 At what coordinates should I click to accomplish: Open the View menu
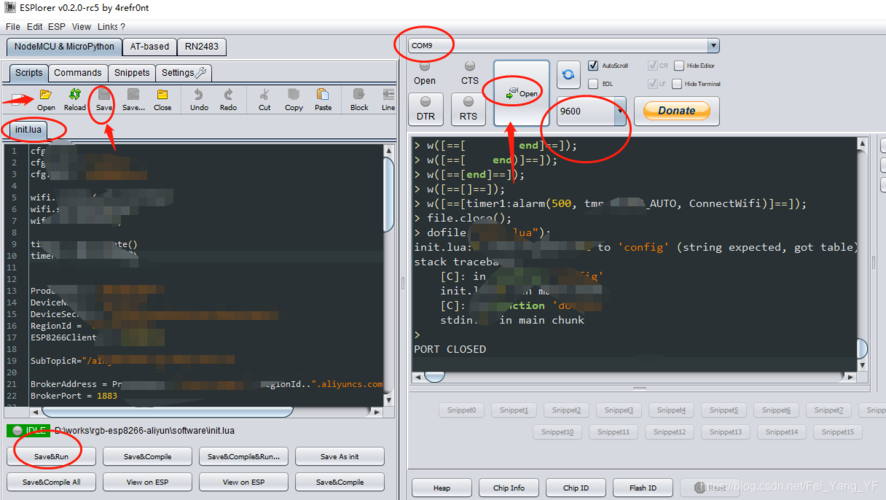(x=81, y=27)
